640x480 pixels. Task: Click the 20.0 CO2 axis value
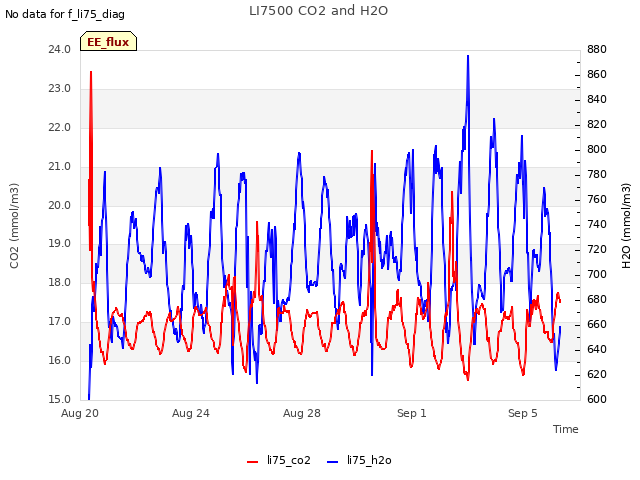[x=60, y=205]
